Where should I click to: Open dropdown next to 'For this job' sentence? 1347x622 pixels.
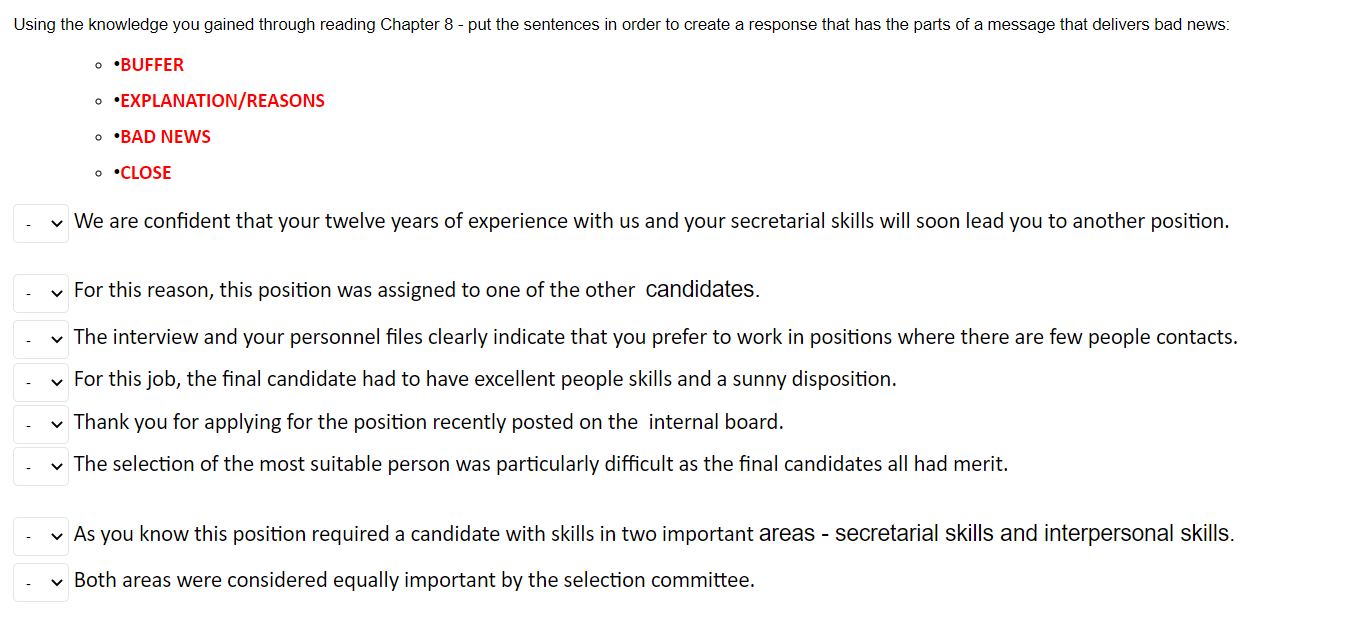[41, 381]
